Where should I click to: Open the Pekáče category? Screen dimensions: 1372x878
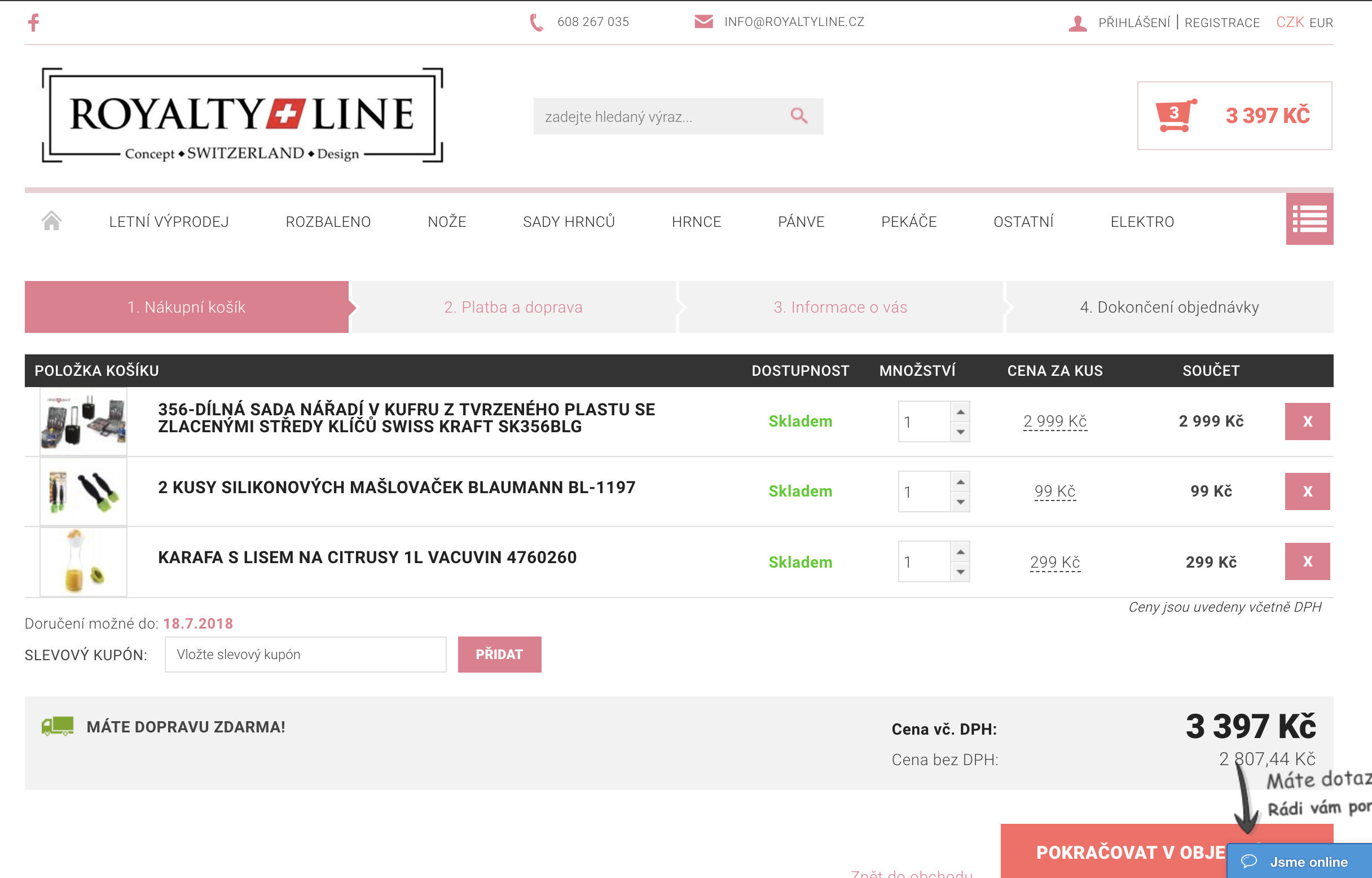point(909,222)
